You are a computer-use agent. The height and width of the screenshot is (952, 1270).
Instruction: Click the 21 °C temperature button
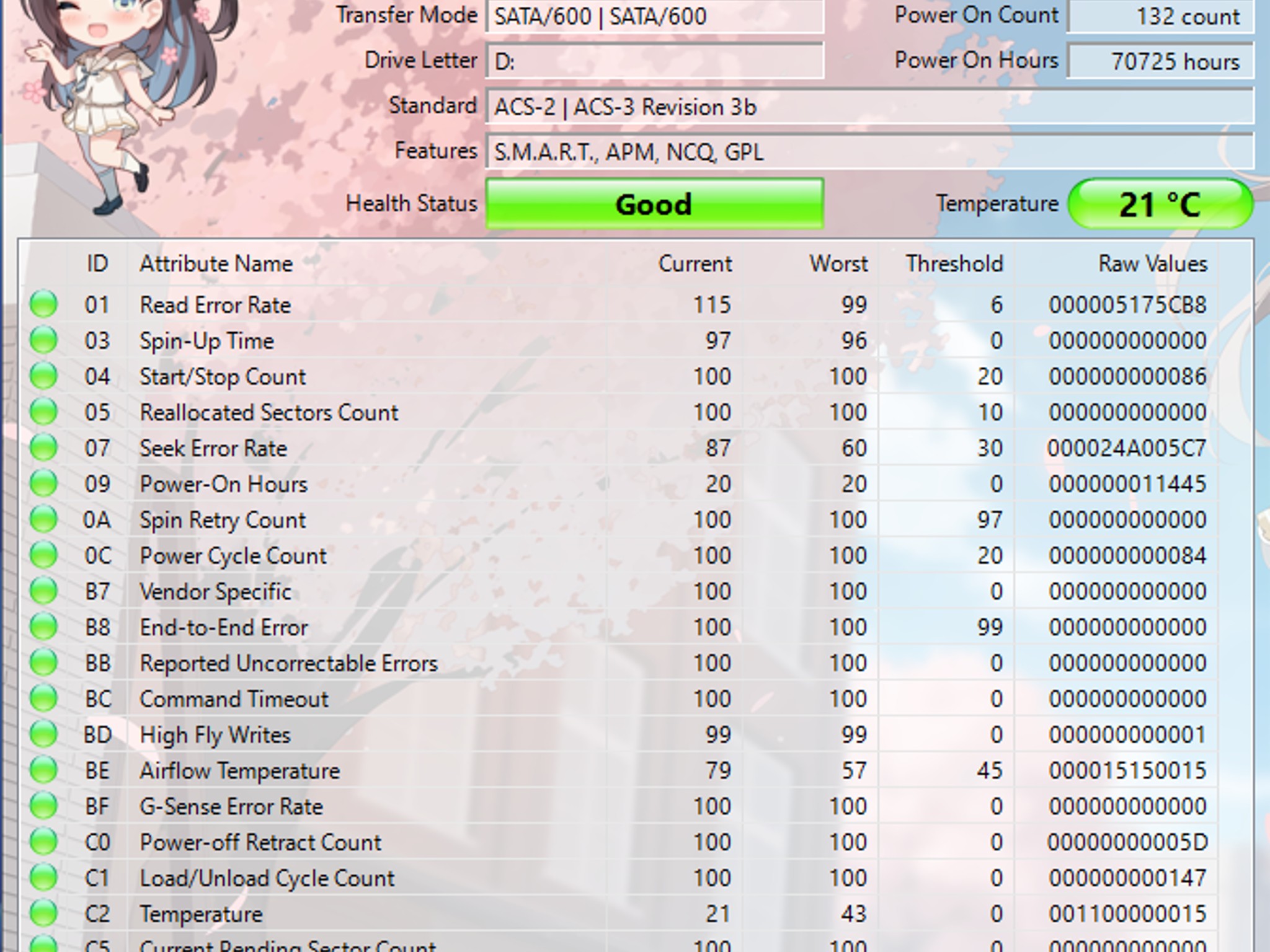[1160, 204]
